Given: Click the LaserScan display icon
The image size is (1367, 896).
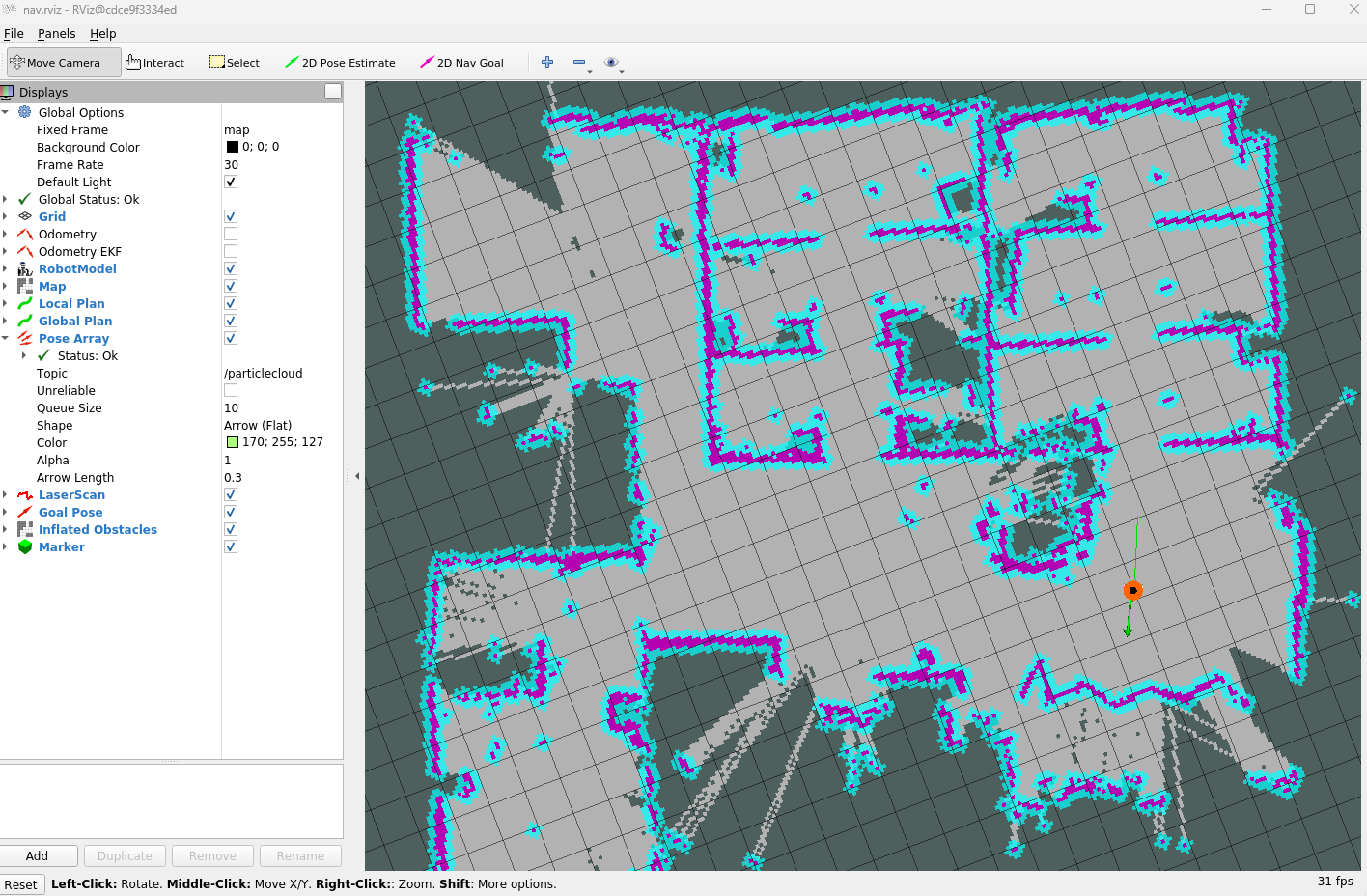Looking at the screenshot, I should tap(25, 494).
